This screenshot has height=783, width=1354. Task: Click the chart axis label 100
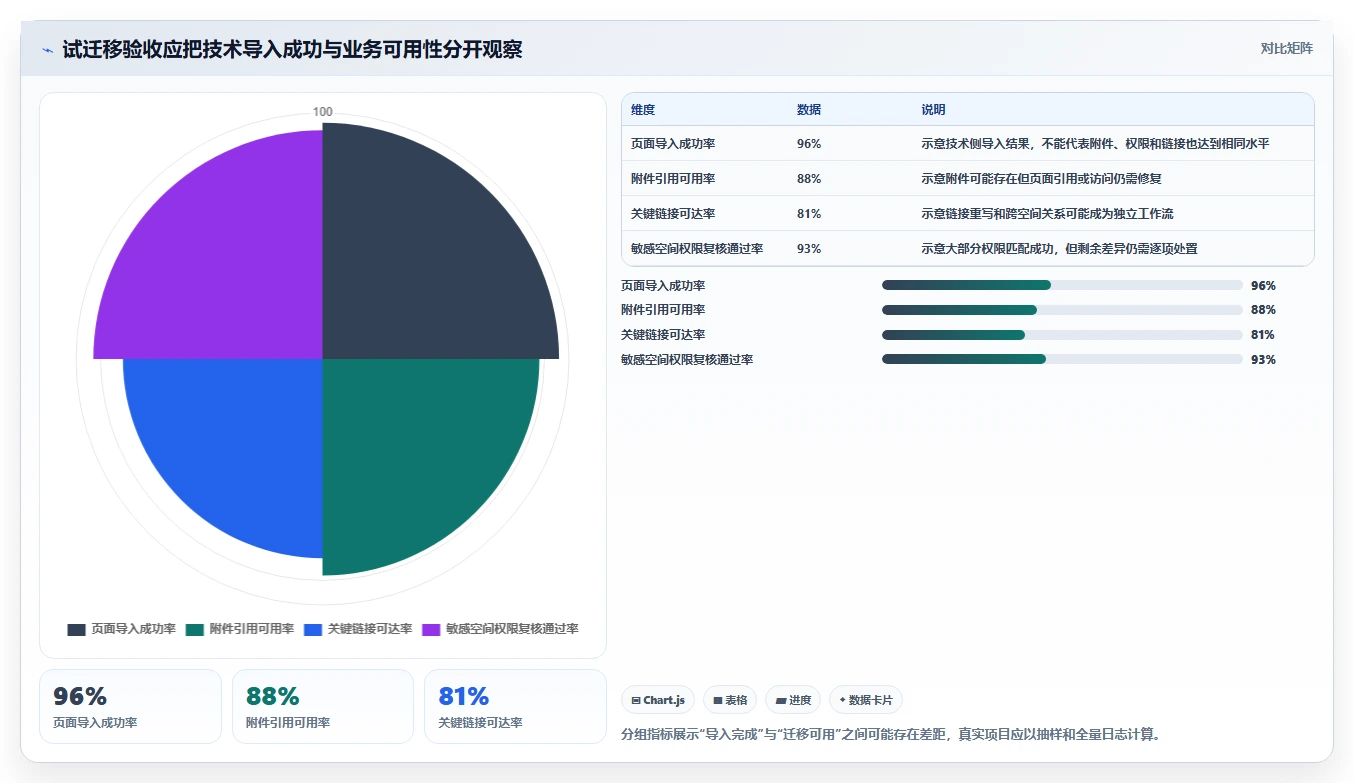[323, 112]
